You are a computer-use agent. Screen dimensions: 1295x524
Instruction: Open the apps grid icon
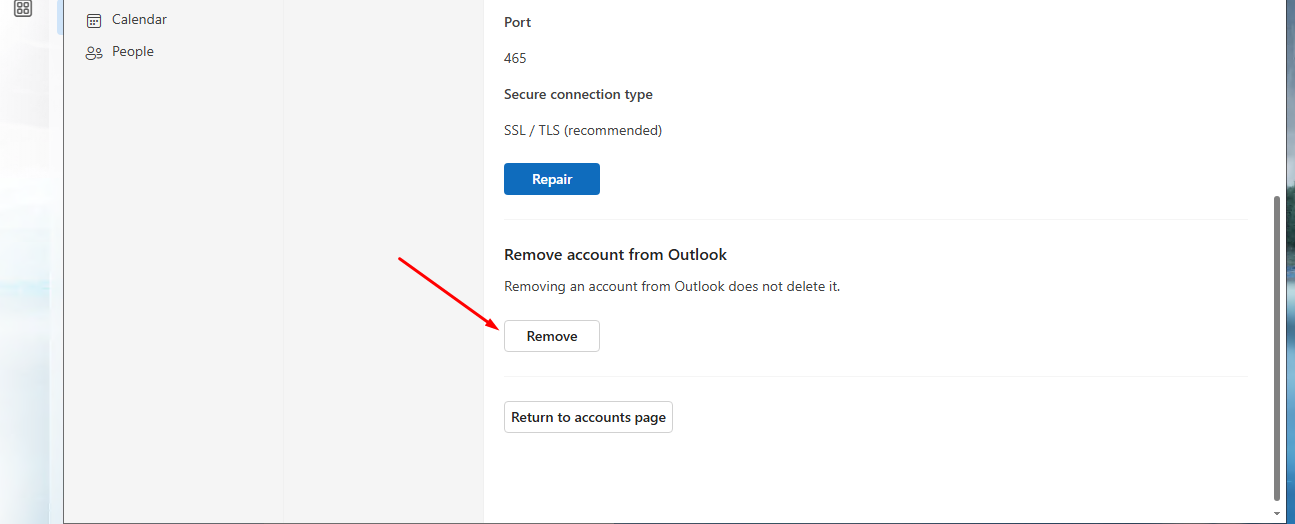coord(23,9)
